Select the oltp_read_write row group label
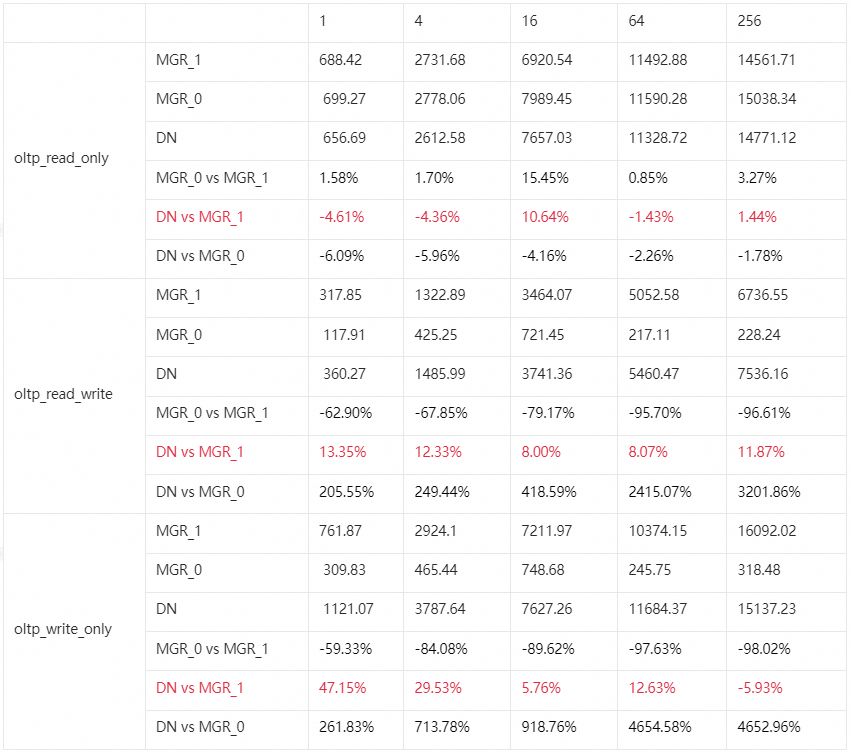 [63, 394]
